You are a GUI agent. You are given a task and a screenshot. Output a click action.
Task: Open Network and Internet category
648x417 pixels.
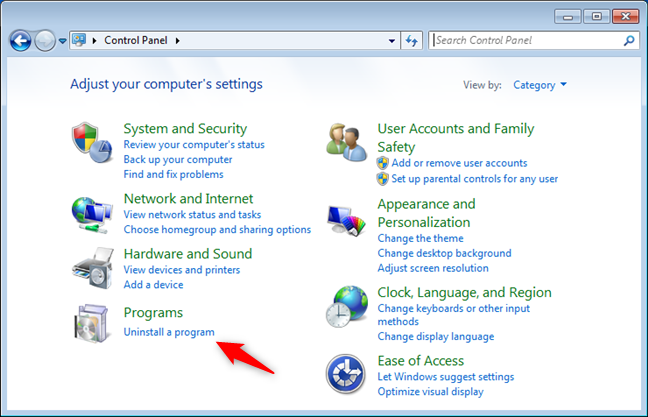tap(188, 199)
